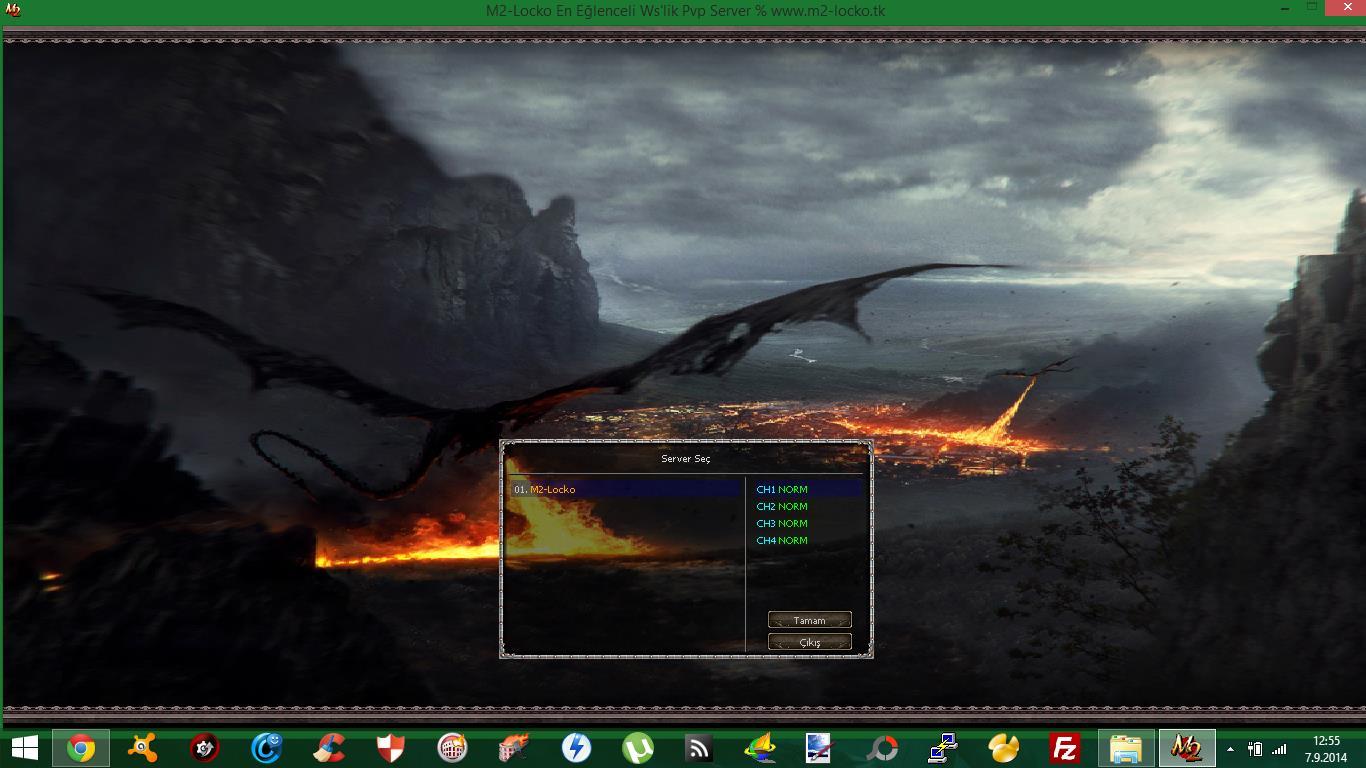The width and height of the screenshot is (1366, 768).
Task: Open uTorrent from the taskbar
Action: pyautogui.click(x=637, y=748)
